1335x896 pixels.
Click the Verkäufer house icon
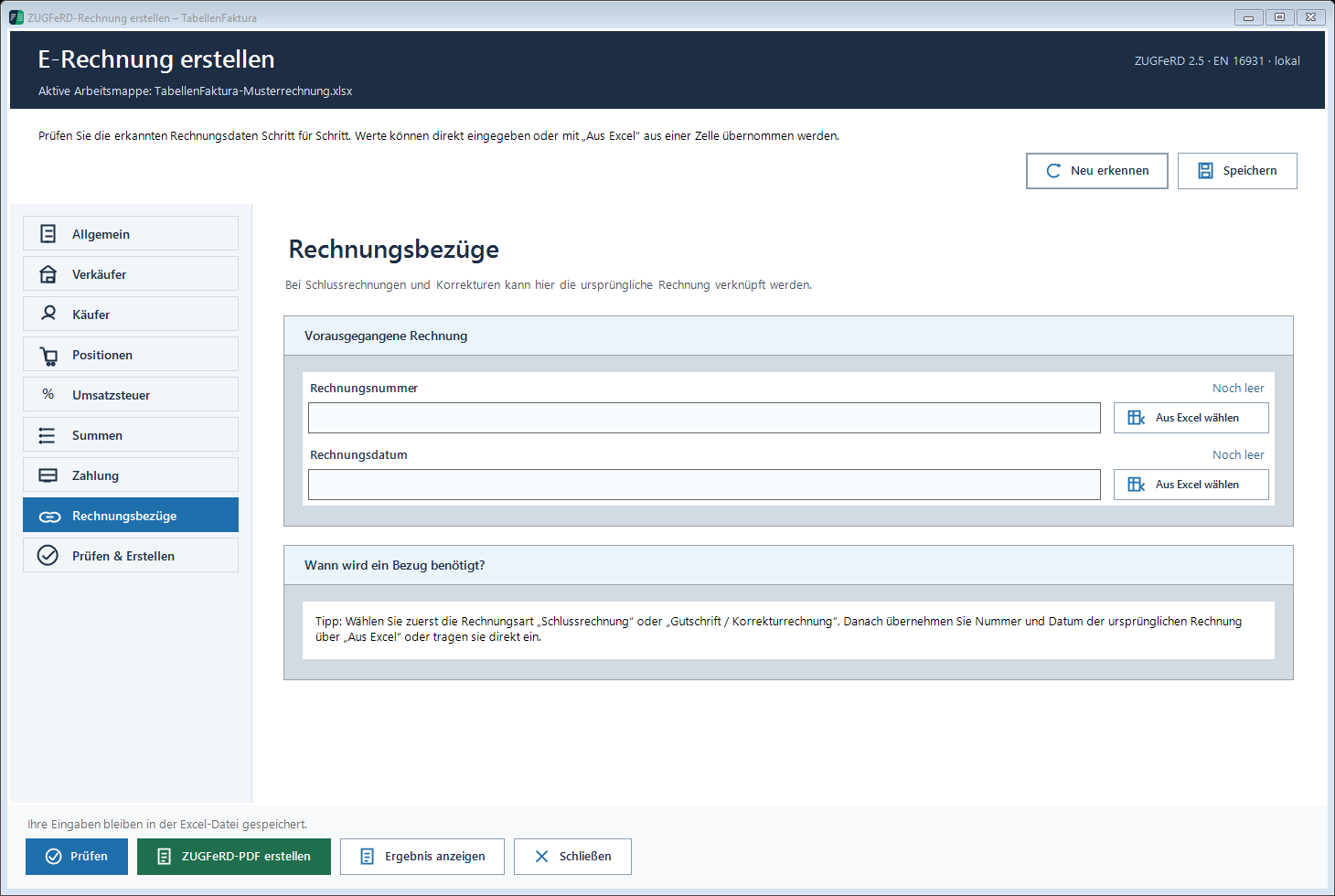click(x=48, y=274)
